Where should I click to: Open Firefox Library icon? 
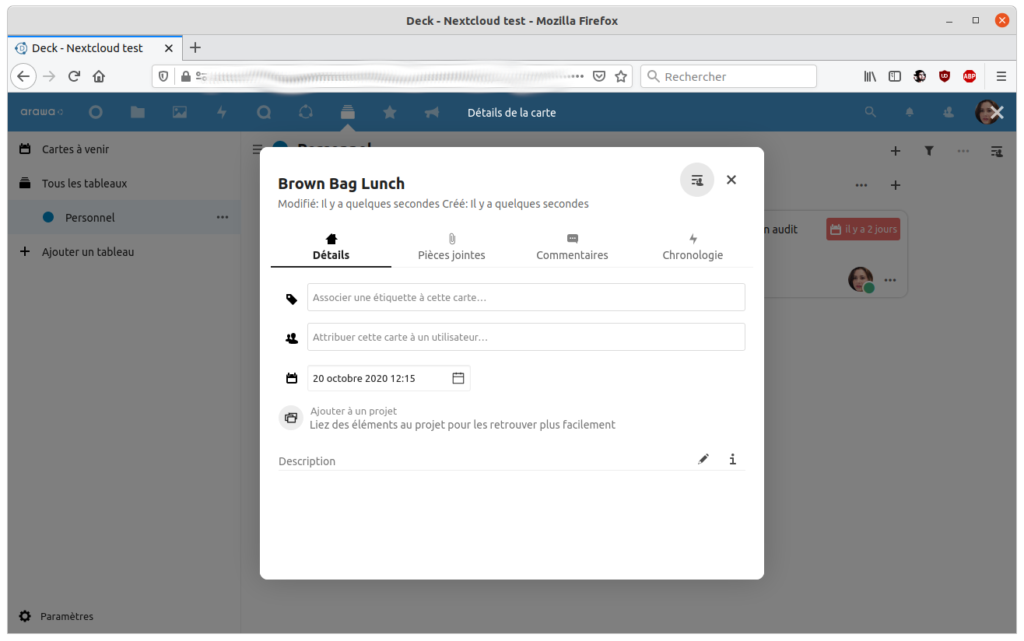[x=870, y=76]
